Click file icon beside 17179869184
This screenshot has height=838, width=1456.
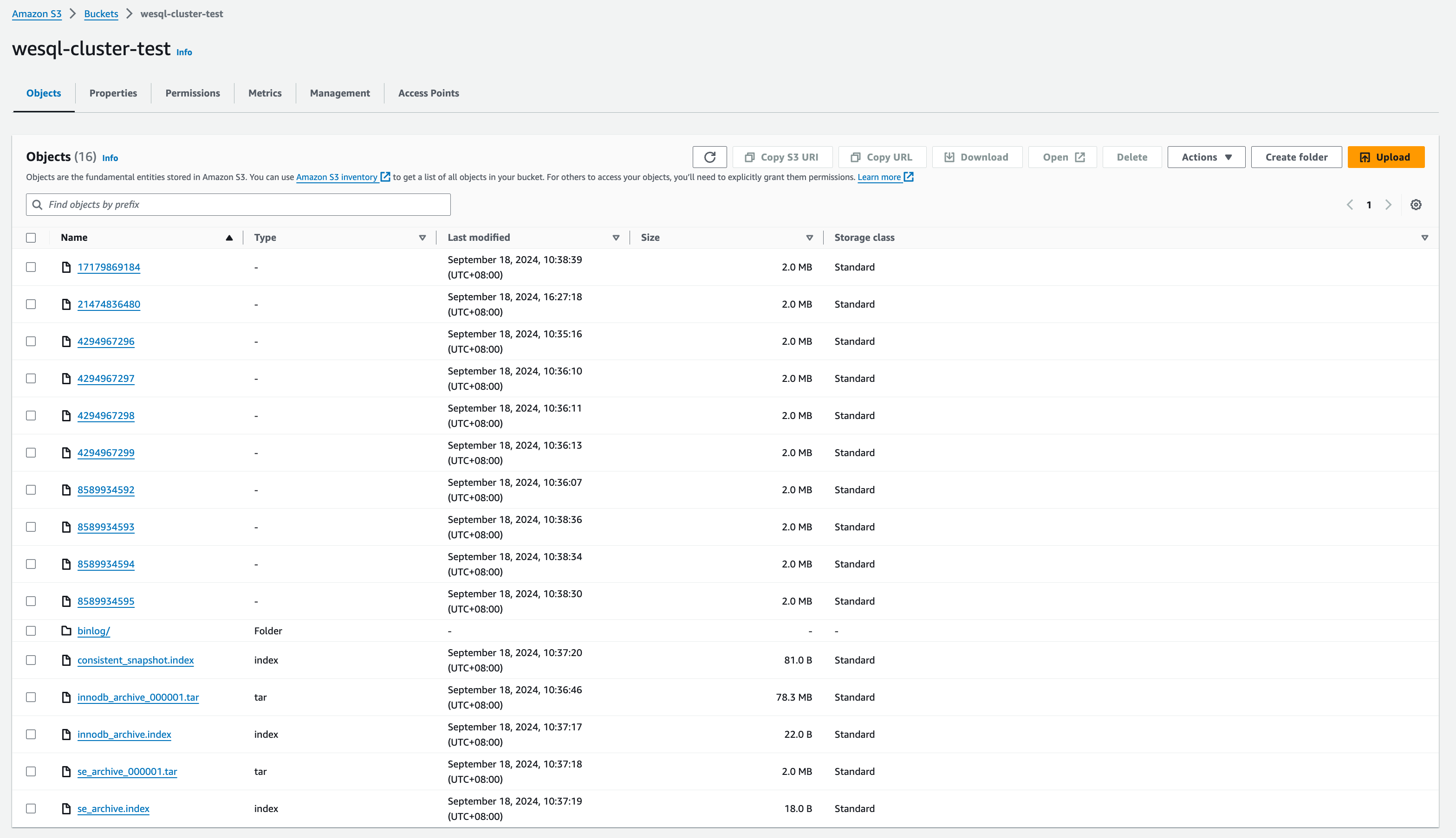tap(66, 267)
